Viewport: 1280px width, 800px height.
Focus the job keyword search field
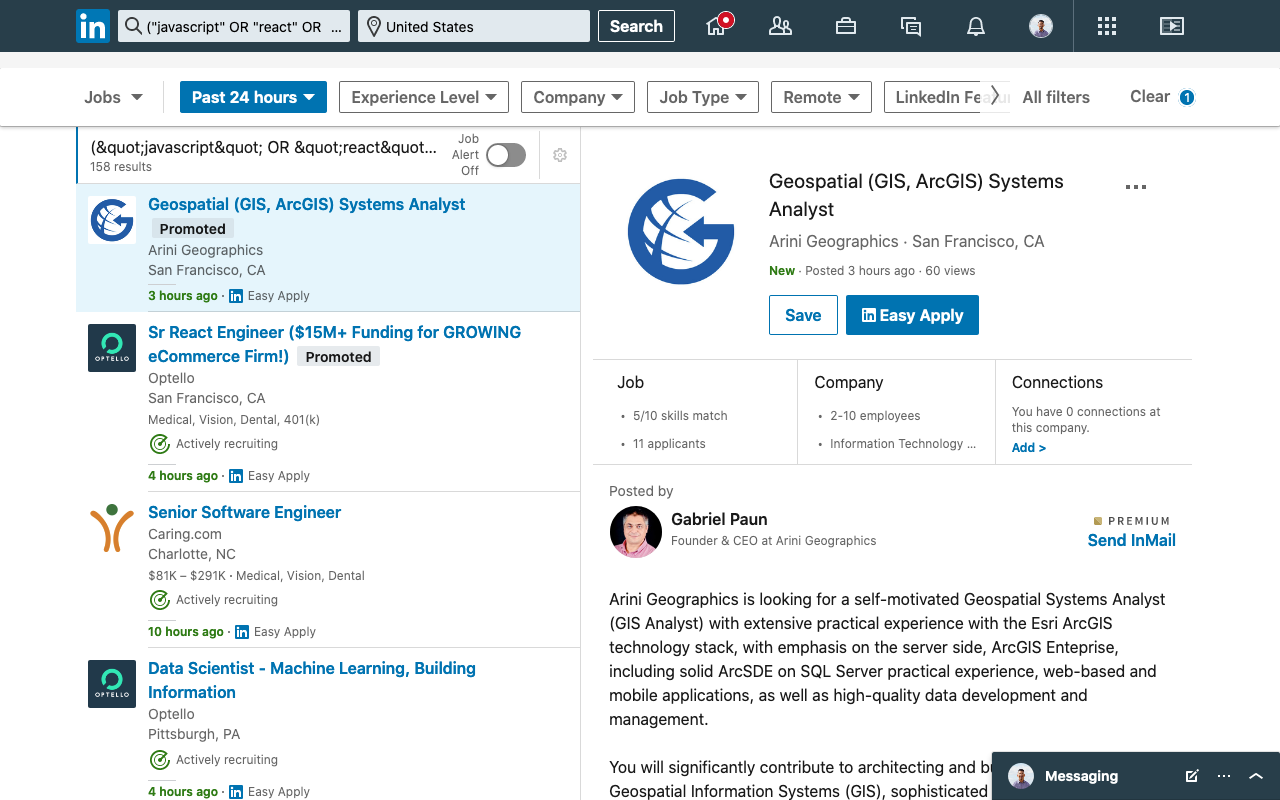point(234,27)
